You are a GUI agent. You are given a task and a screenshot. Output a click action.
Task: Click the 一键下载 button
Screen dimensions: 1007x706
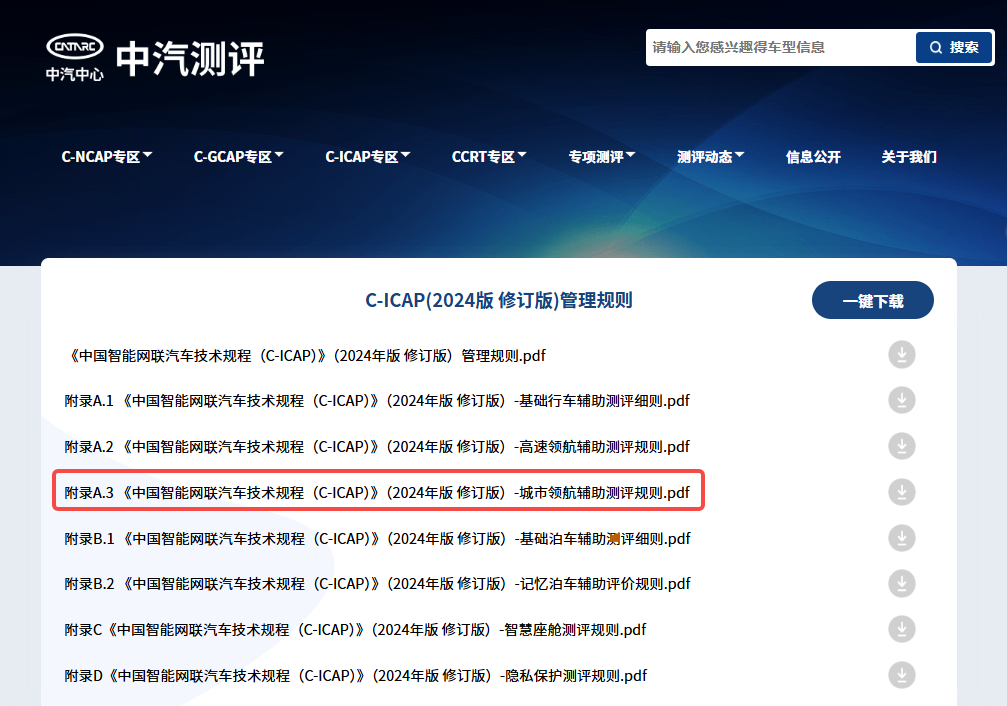point(873,300)
